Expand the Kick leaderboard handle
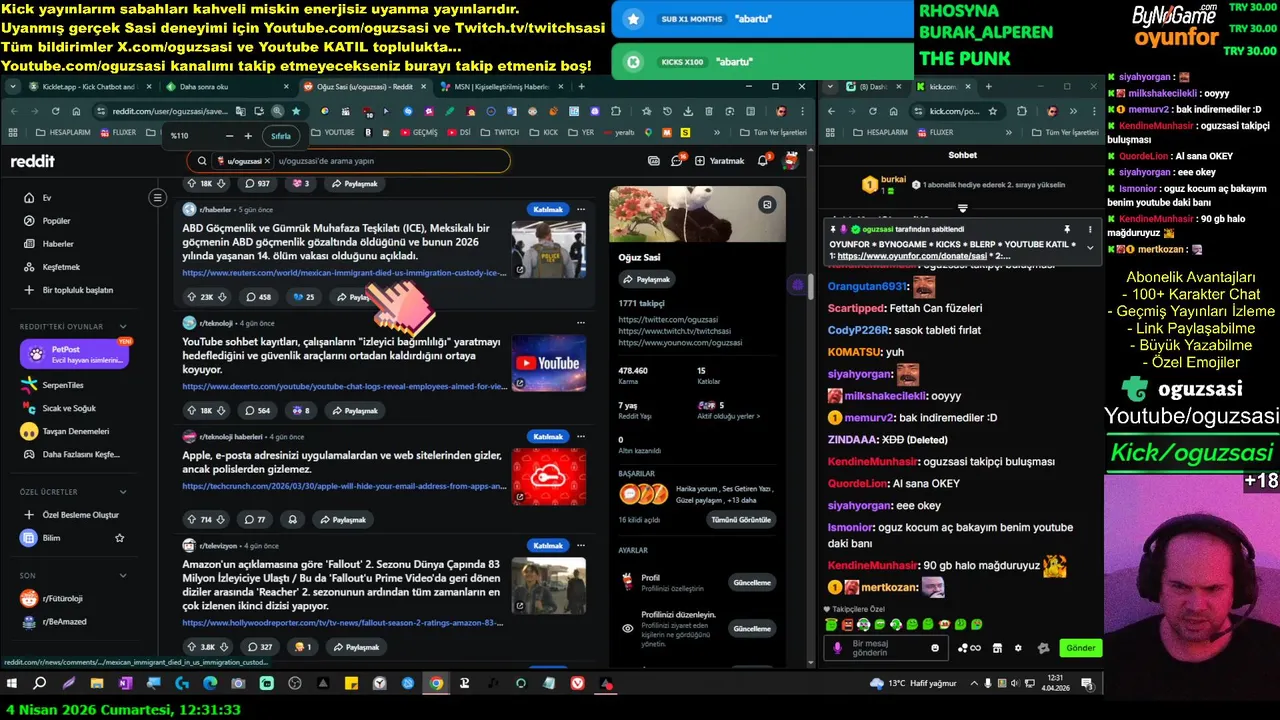This screenshot has height=720, width=1280. click(x=962, y=208)
